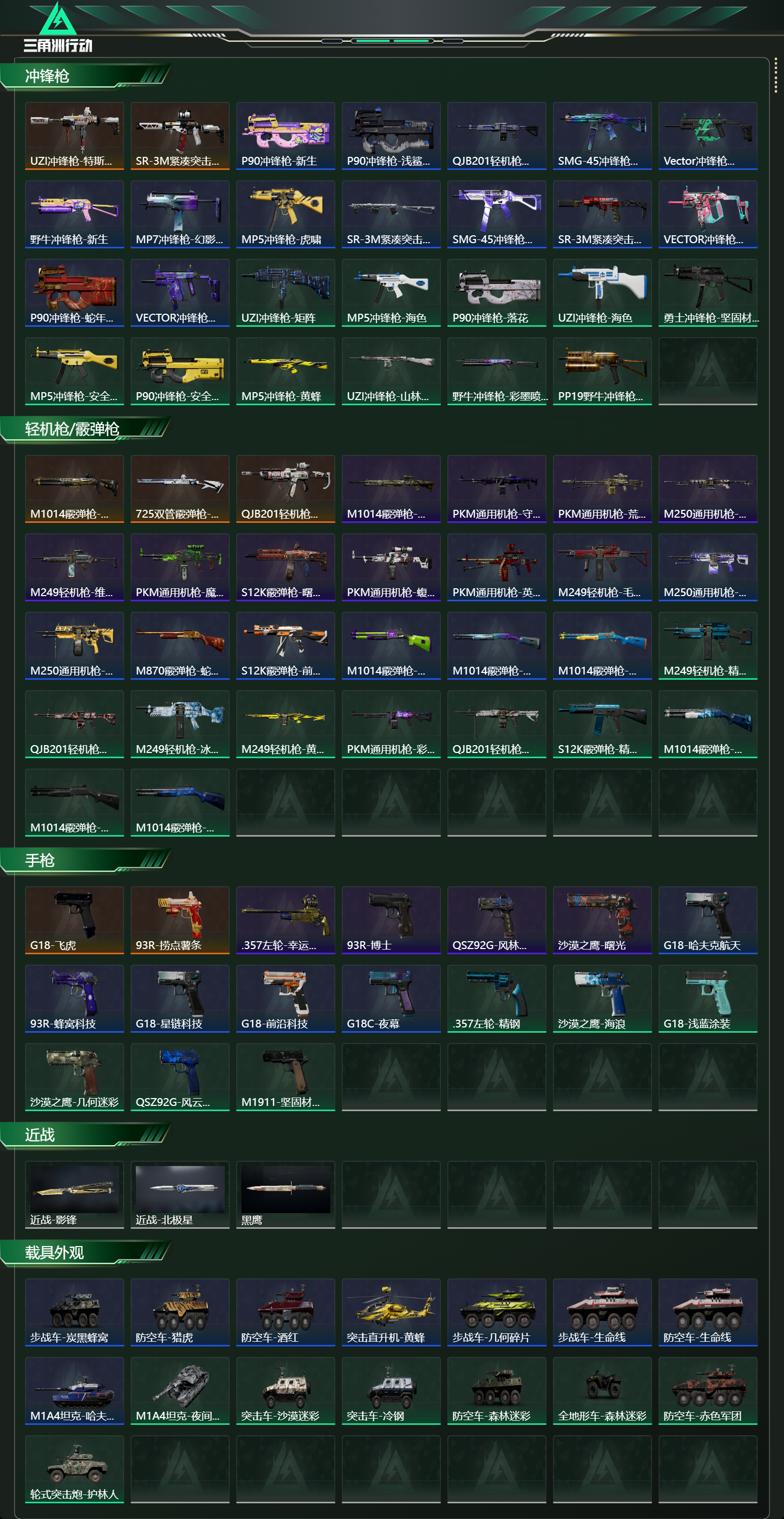Select the M1A4坦克-夜间 tank skin
Screen dimensions: 784x1519
point(180,1390)
